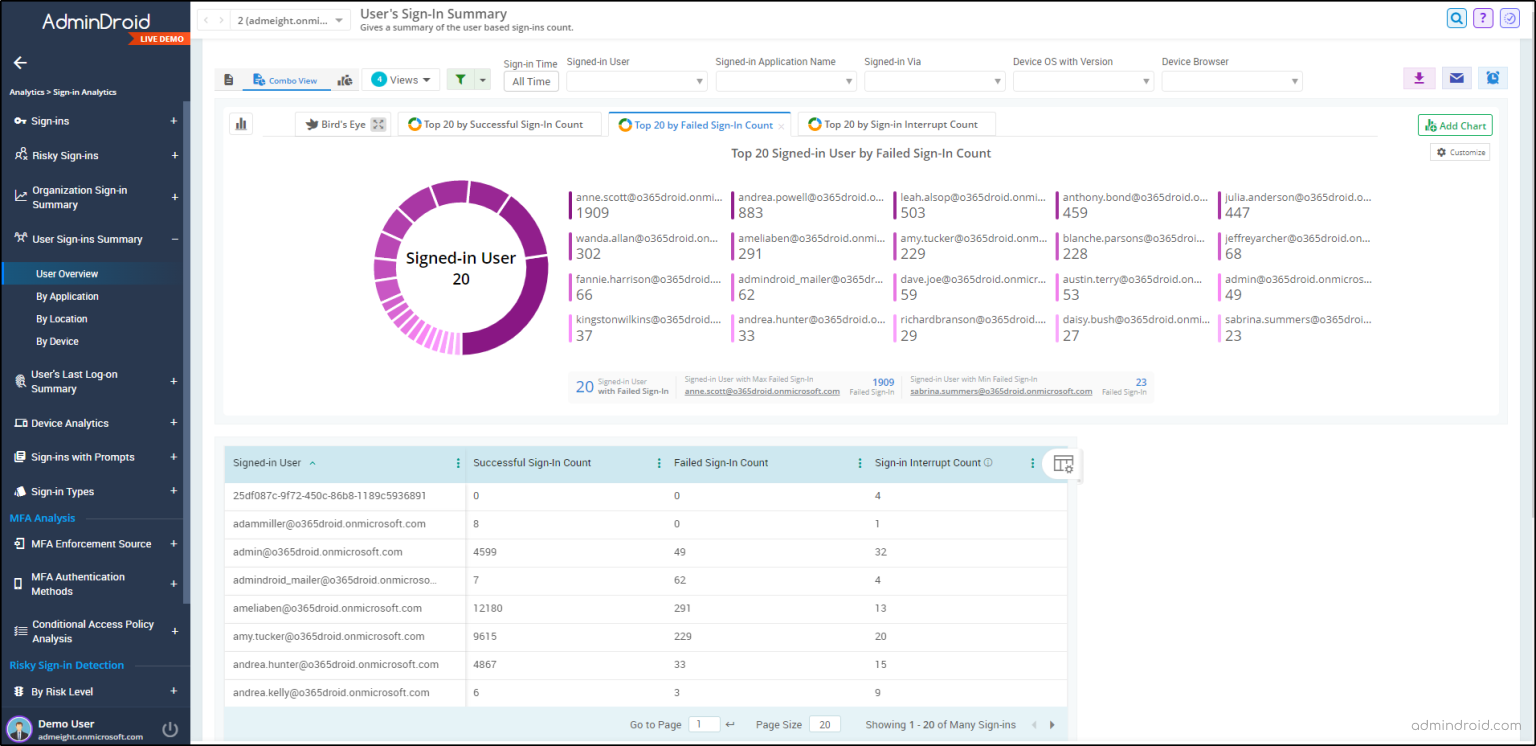Open the anne.scott@o365droid.onmicrosoft.com link
The image size is (1536, 746).
[764, 391]
